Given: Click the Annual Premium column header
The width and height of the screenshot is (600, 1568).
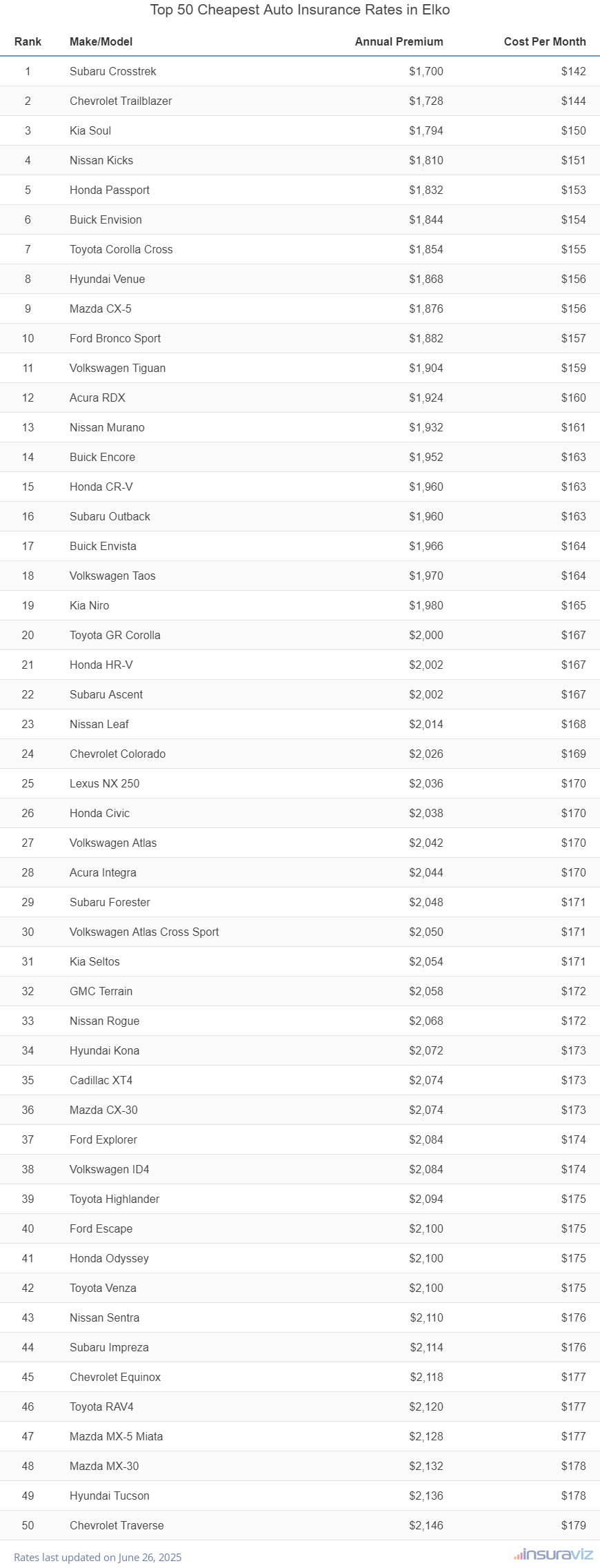Looking at the screenshot, I should (x=399, y=41).
